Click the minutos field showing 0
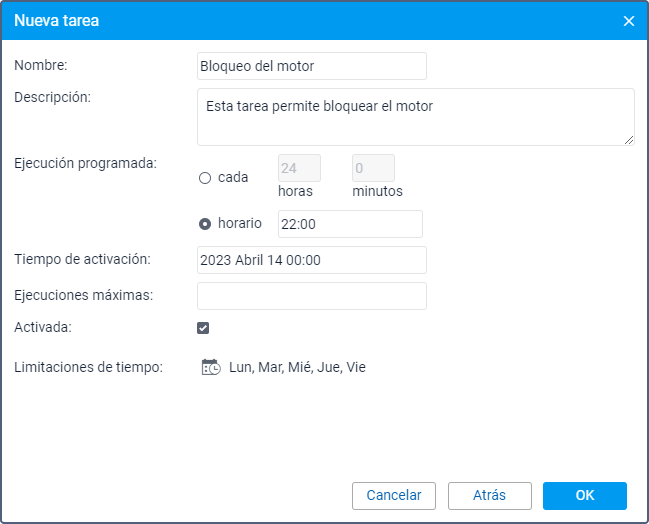The width and height of the screenshot is (649, 524). pyautogui.click(x=373, y=168)
